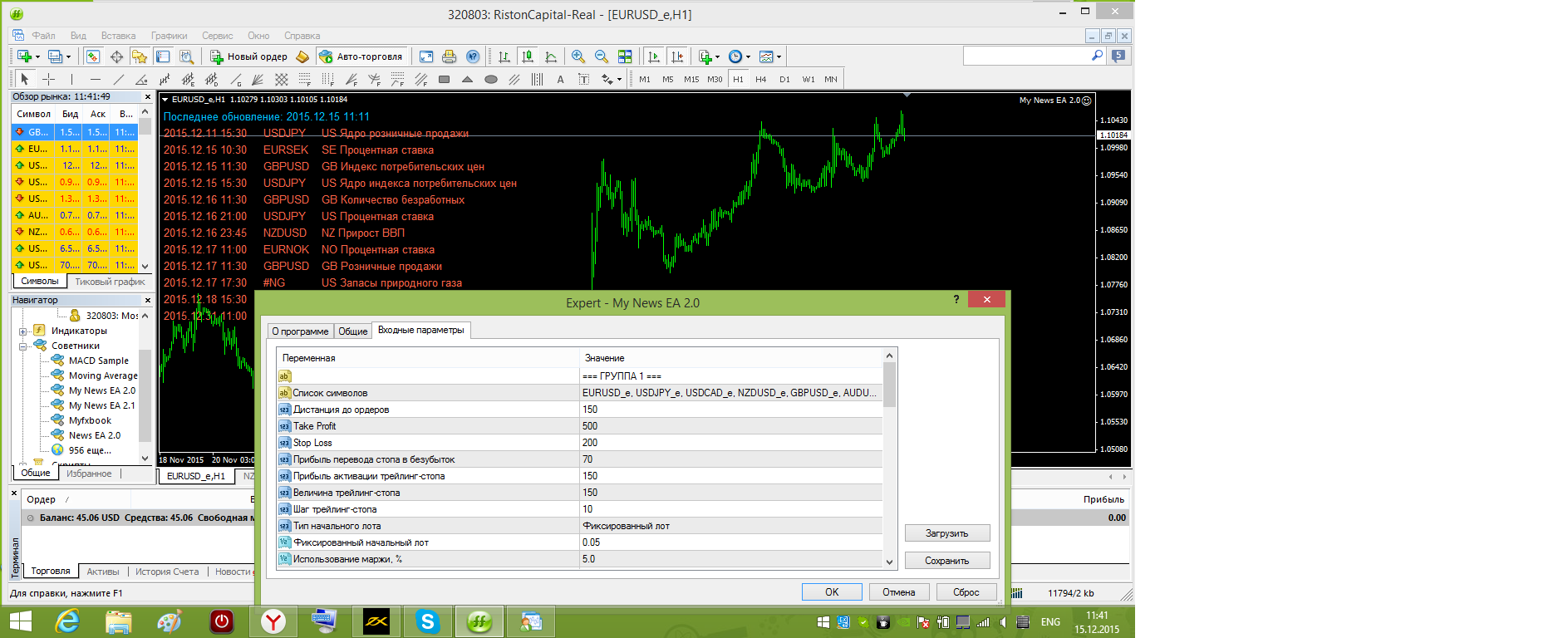This screenshot has width=1568, height=638.
Task: Click the Загрузить button
Action: pos(947,533)
